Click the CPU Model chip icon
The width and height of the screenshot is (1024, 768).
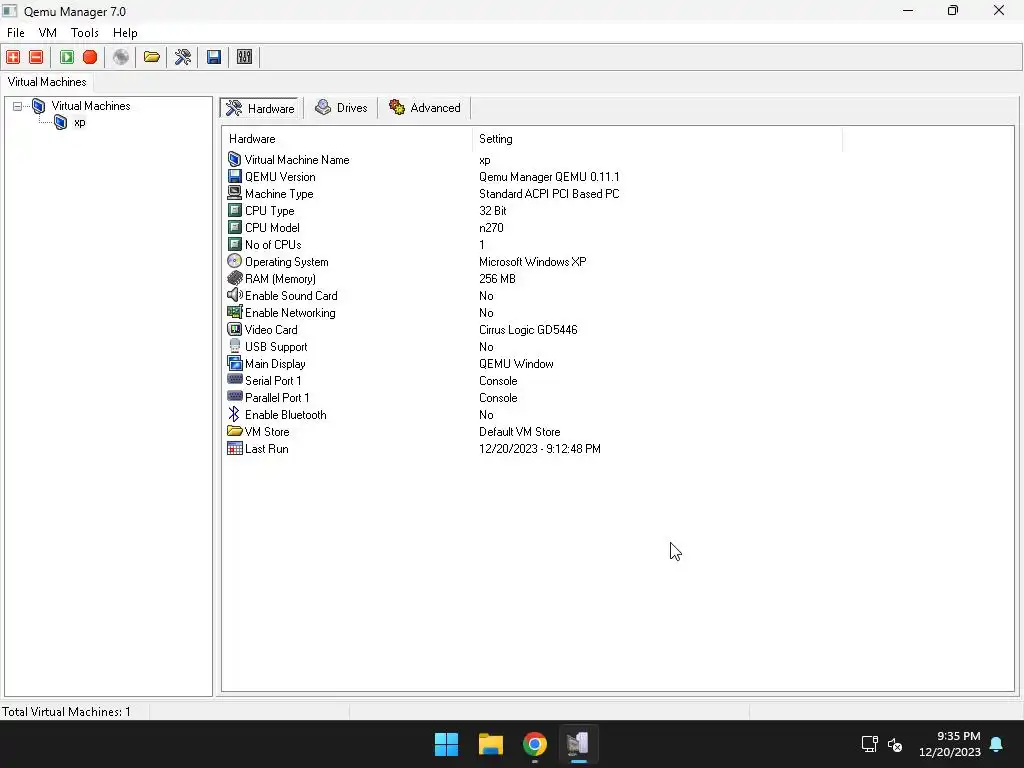click(x=234, y=227)
